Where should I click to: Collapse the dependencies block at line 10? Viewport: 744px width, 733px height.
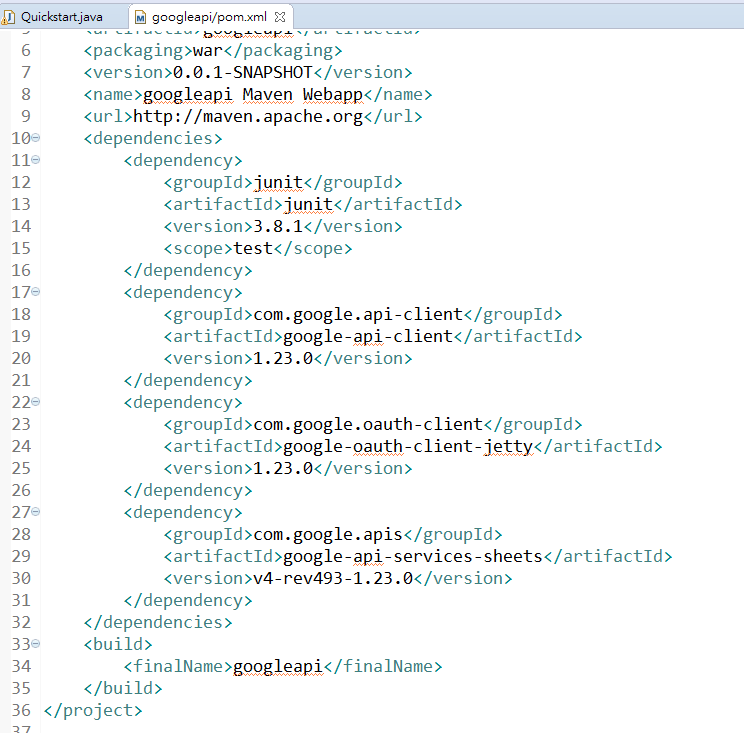point(36,138)
